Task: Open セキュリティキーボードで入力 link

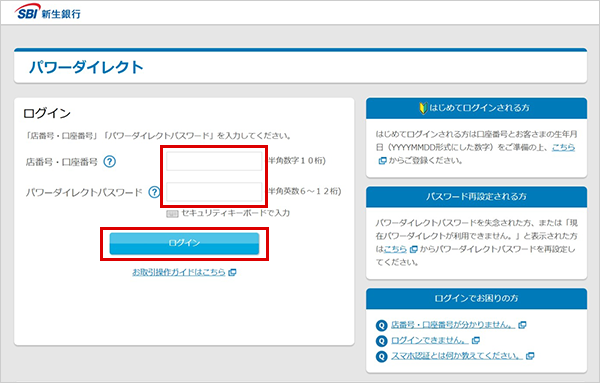Action: [235, 213]
